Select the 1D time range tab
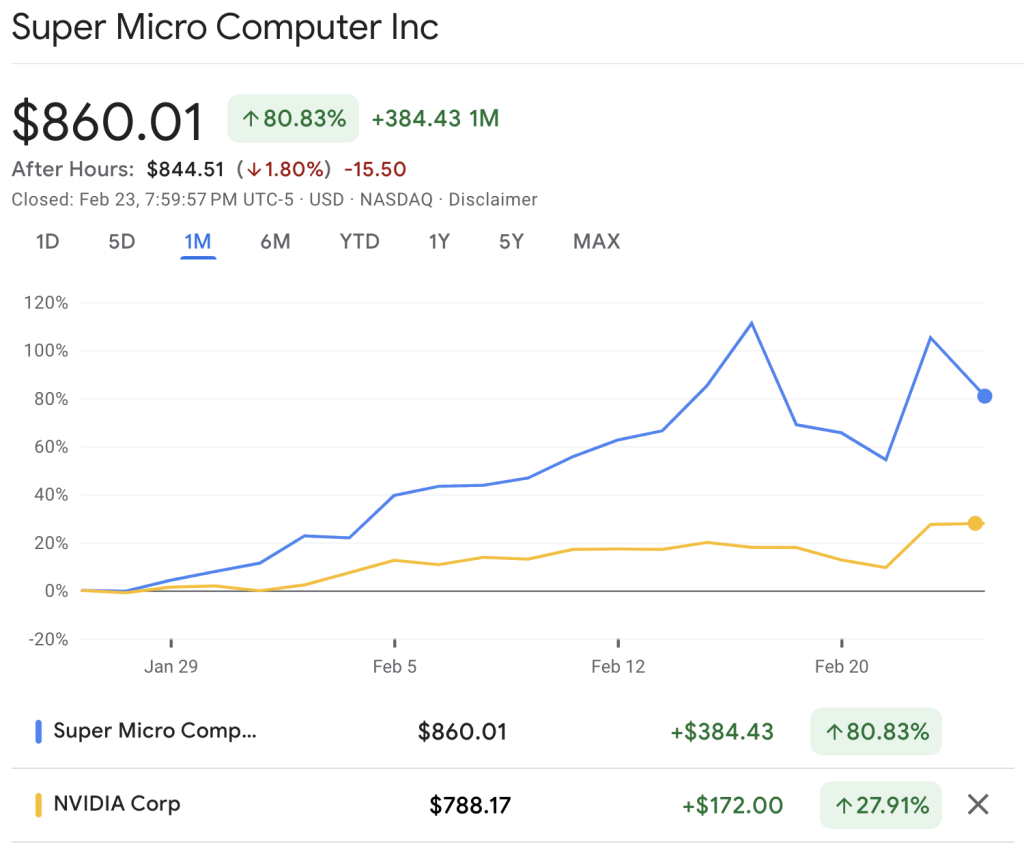The width and height of the screenshot is (1024, 855). pyautogui.click(x=47, y=241)
